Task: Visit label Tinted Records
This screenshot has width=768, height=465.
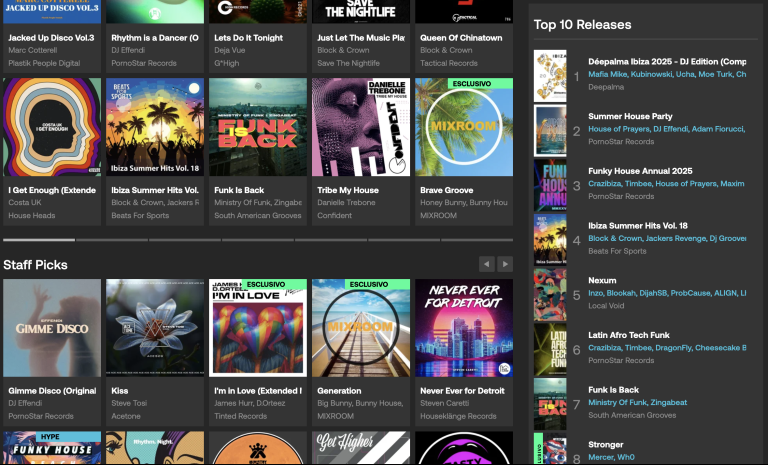Action: point(240,416)
